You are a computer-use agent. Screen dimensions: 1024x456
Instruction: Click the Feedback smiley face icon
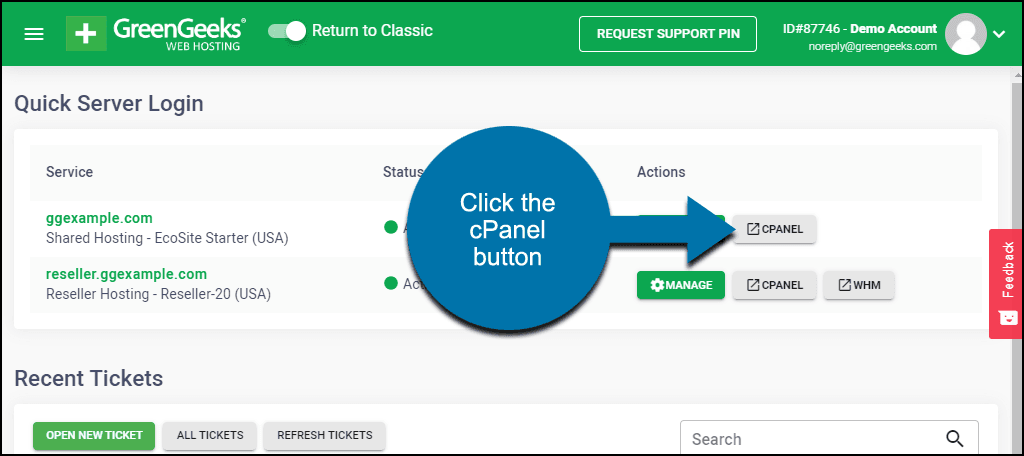tap(1008, 318)
